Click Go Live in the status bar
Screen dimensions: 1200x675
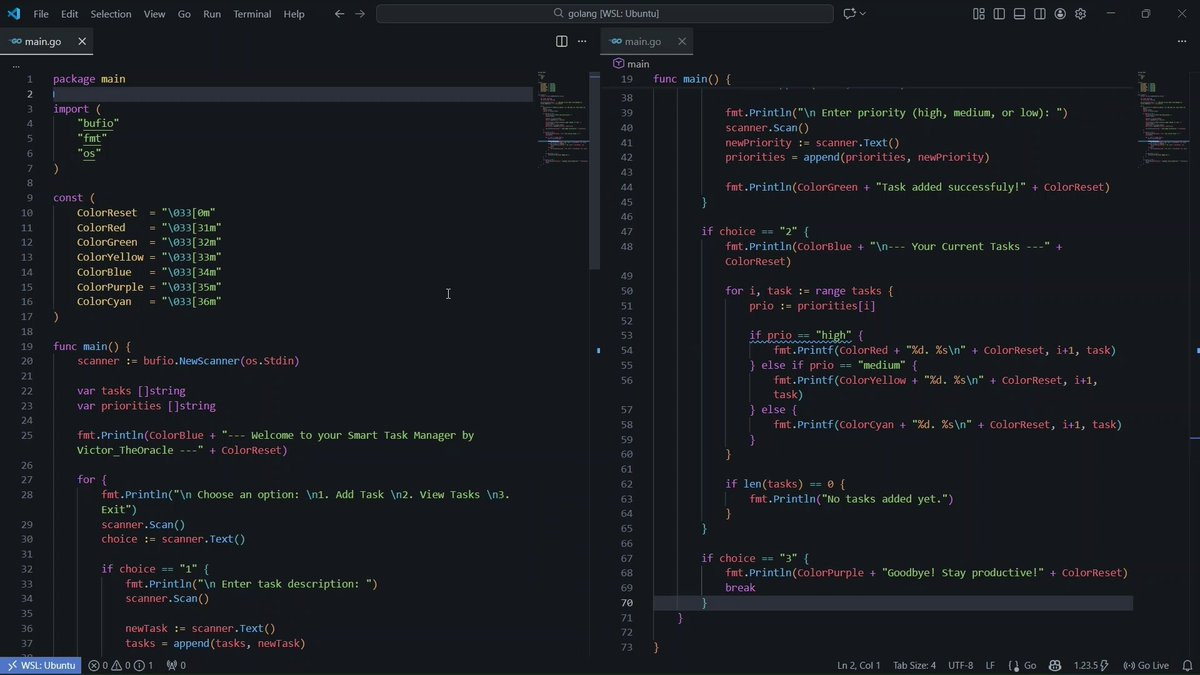1146,665
